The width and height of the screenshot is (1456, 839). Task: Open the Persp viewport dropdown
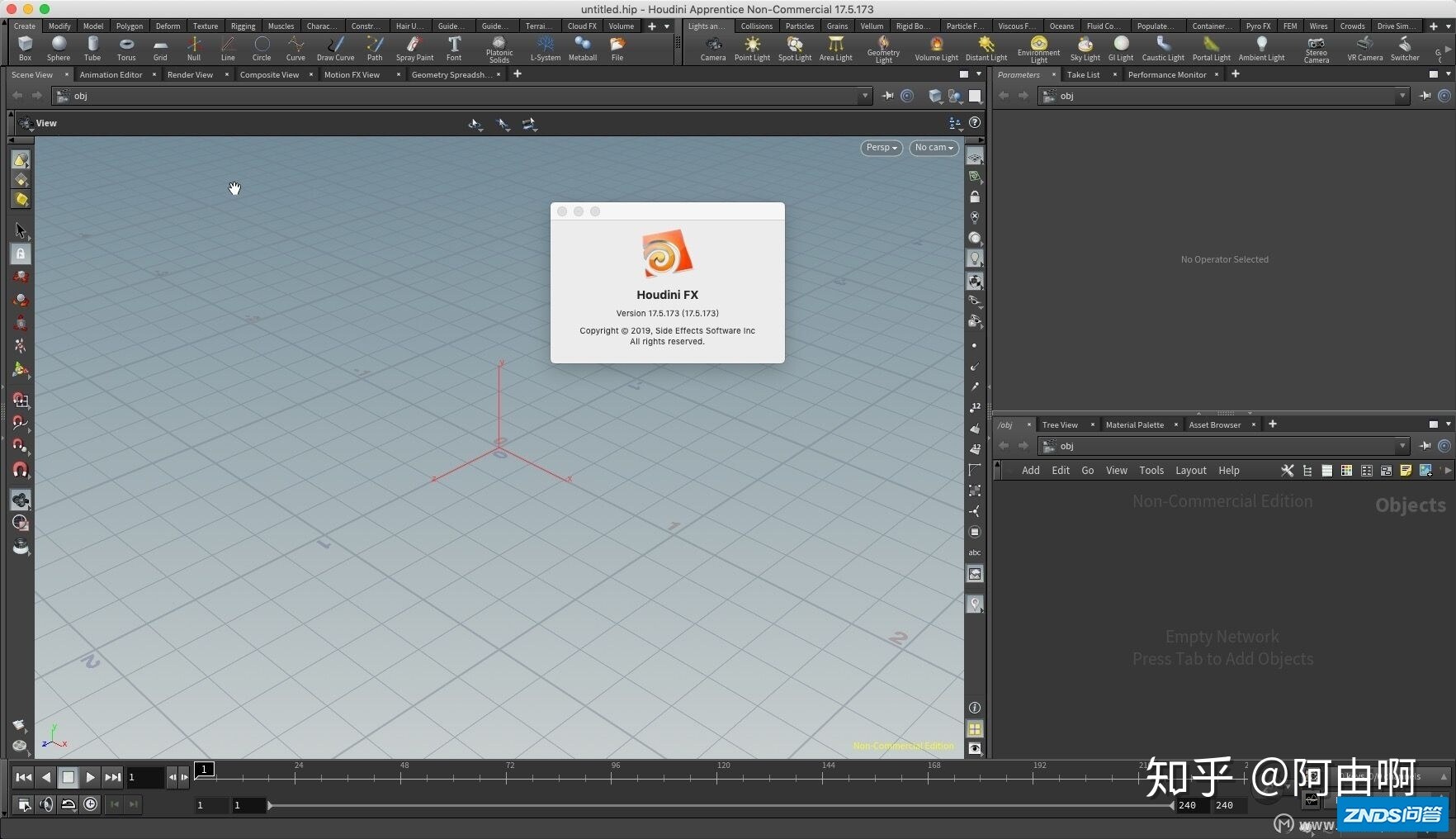tap(882, 148)
